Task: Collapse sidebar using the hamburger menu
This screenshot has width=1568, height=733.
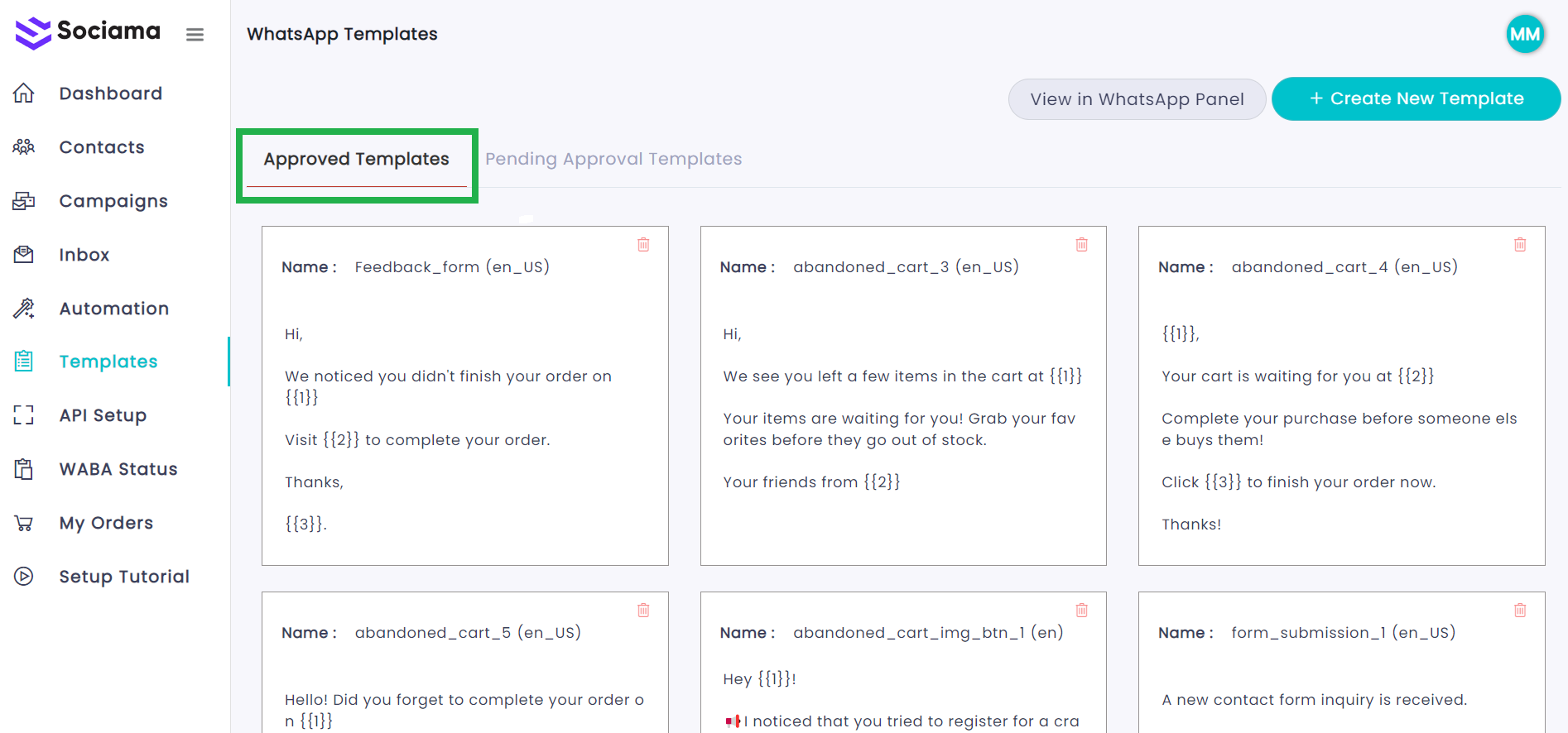Action: point(195,35)
